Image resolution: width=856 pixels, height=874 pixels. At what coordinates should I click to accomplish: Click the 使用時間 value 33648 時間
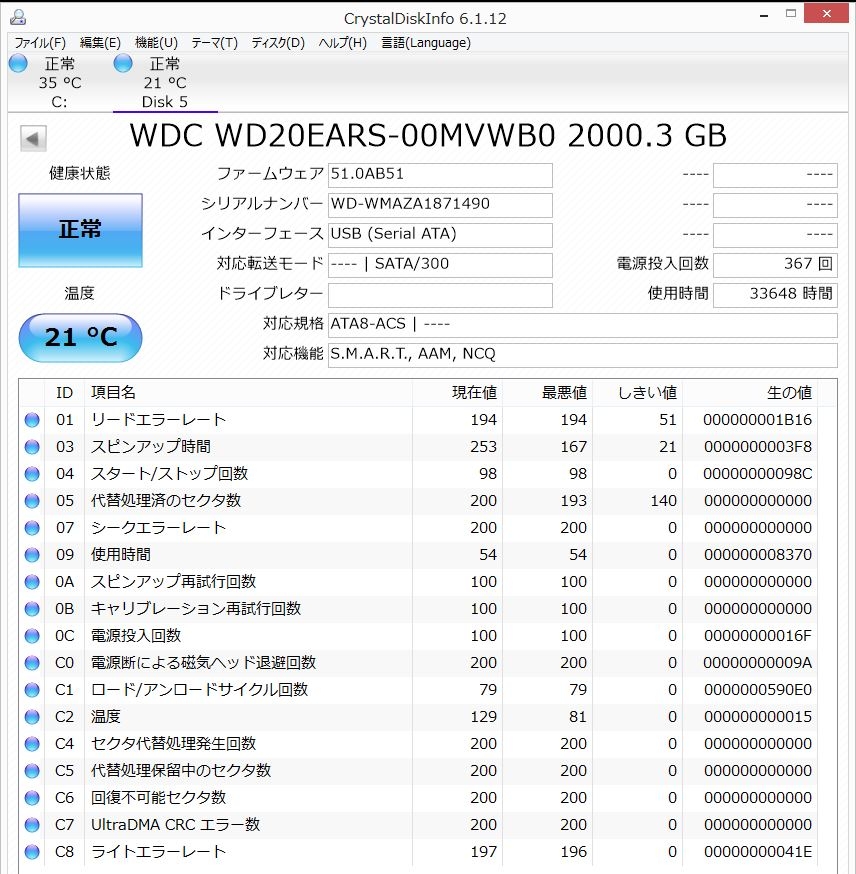[775, 295]
